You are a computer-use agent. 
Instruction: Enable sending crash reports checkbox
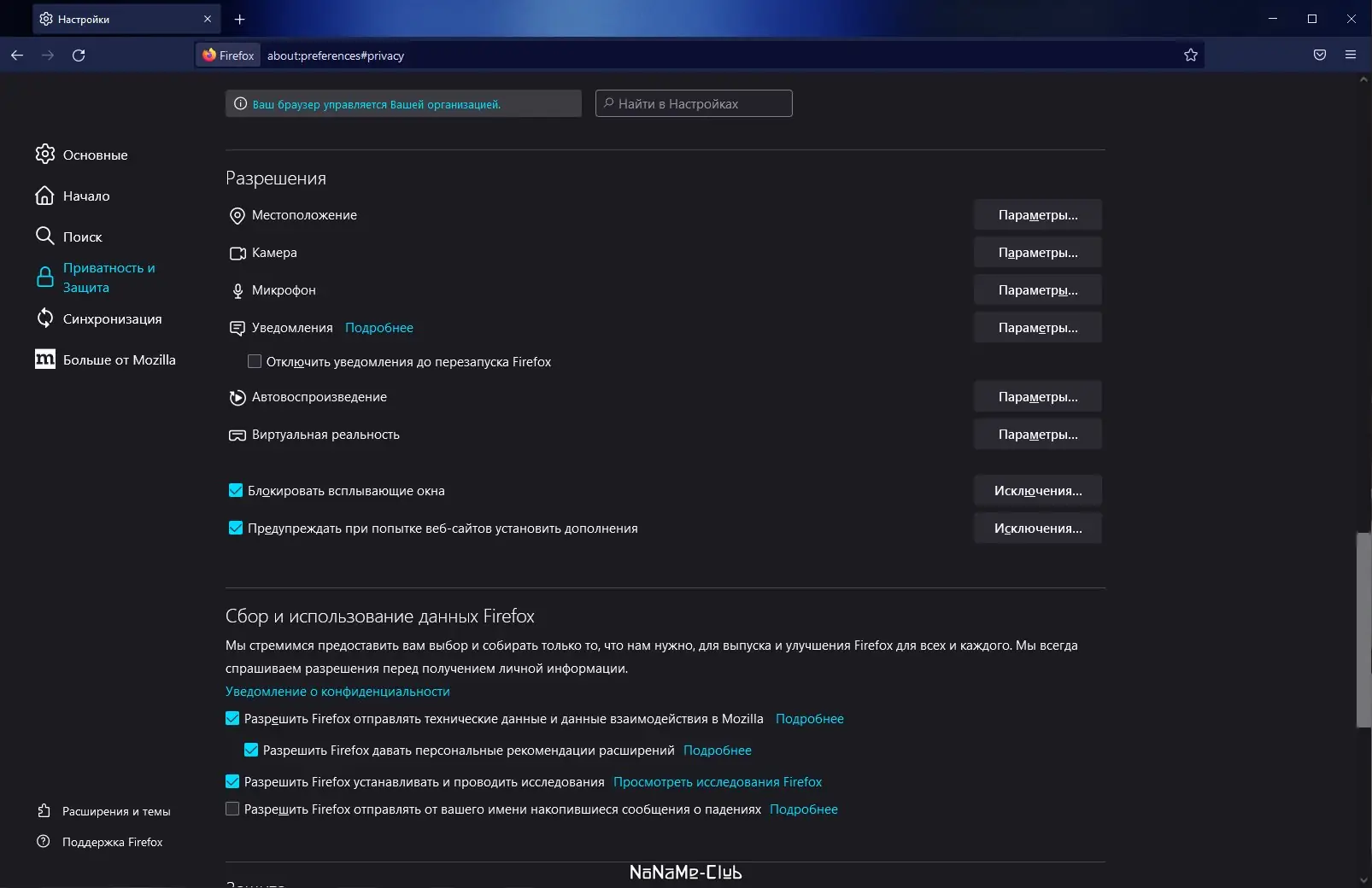click(232, 809)
